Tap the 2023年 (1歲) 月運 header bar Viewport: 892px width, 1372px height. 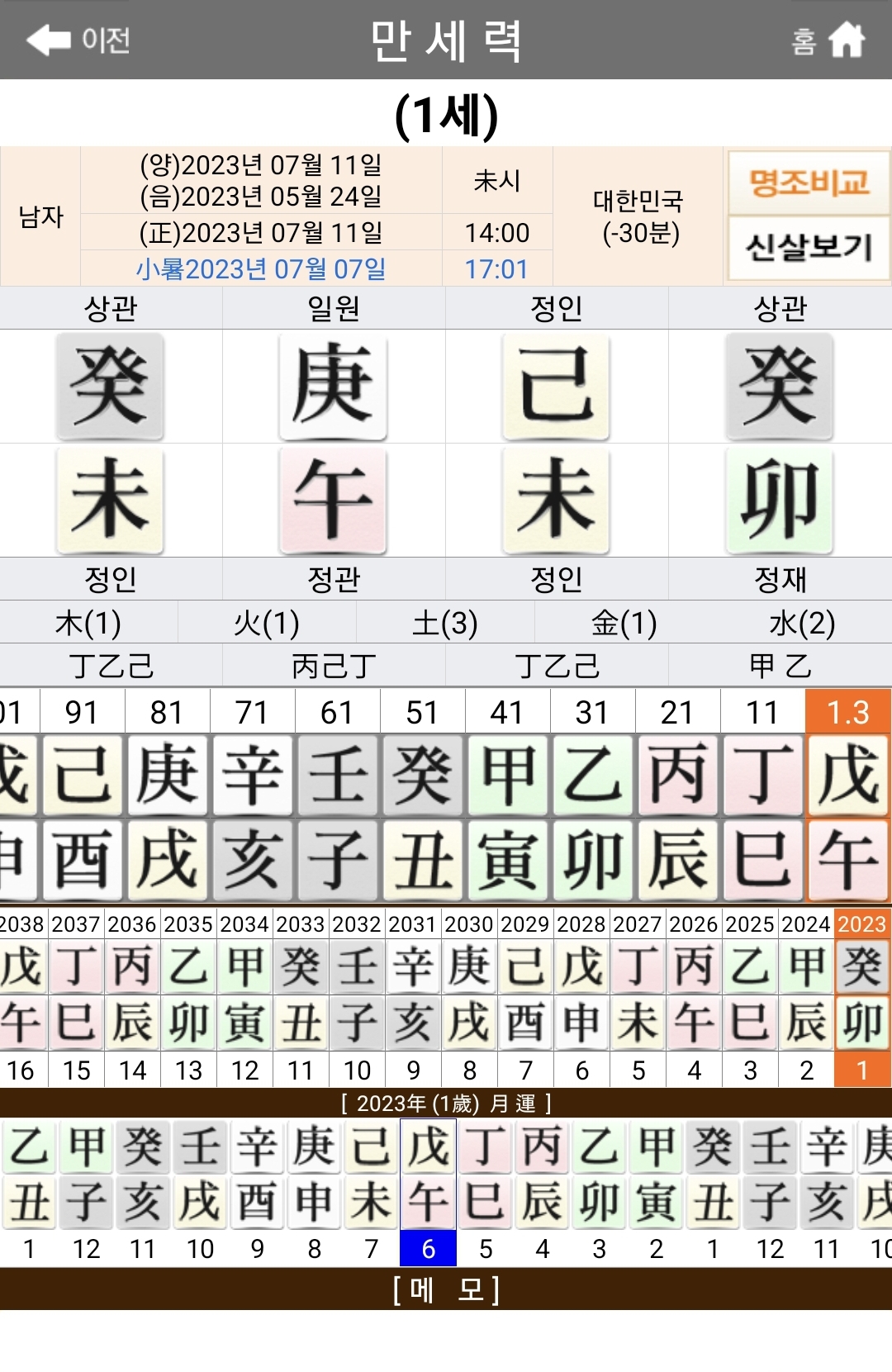pos(446,1104)
